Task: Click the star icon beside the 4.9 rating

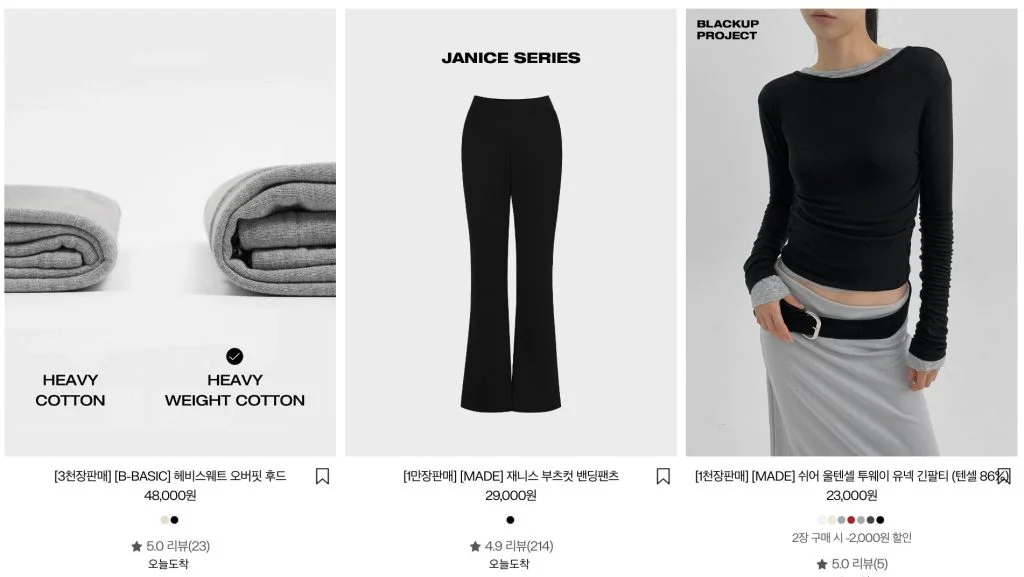Action: point(475,546)
